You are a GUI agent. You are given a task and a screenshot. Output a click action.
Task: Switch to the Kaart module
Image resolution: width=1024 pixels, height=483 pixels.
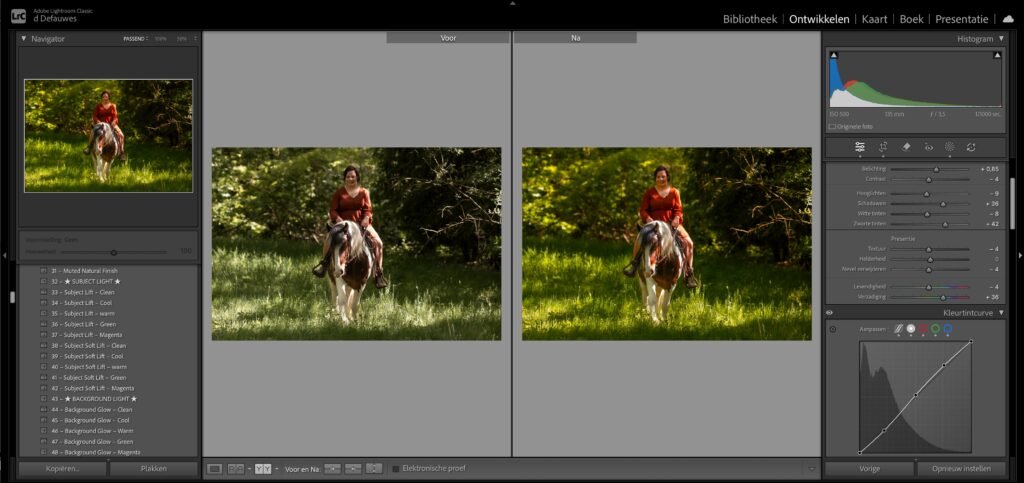(874, 19)
